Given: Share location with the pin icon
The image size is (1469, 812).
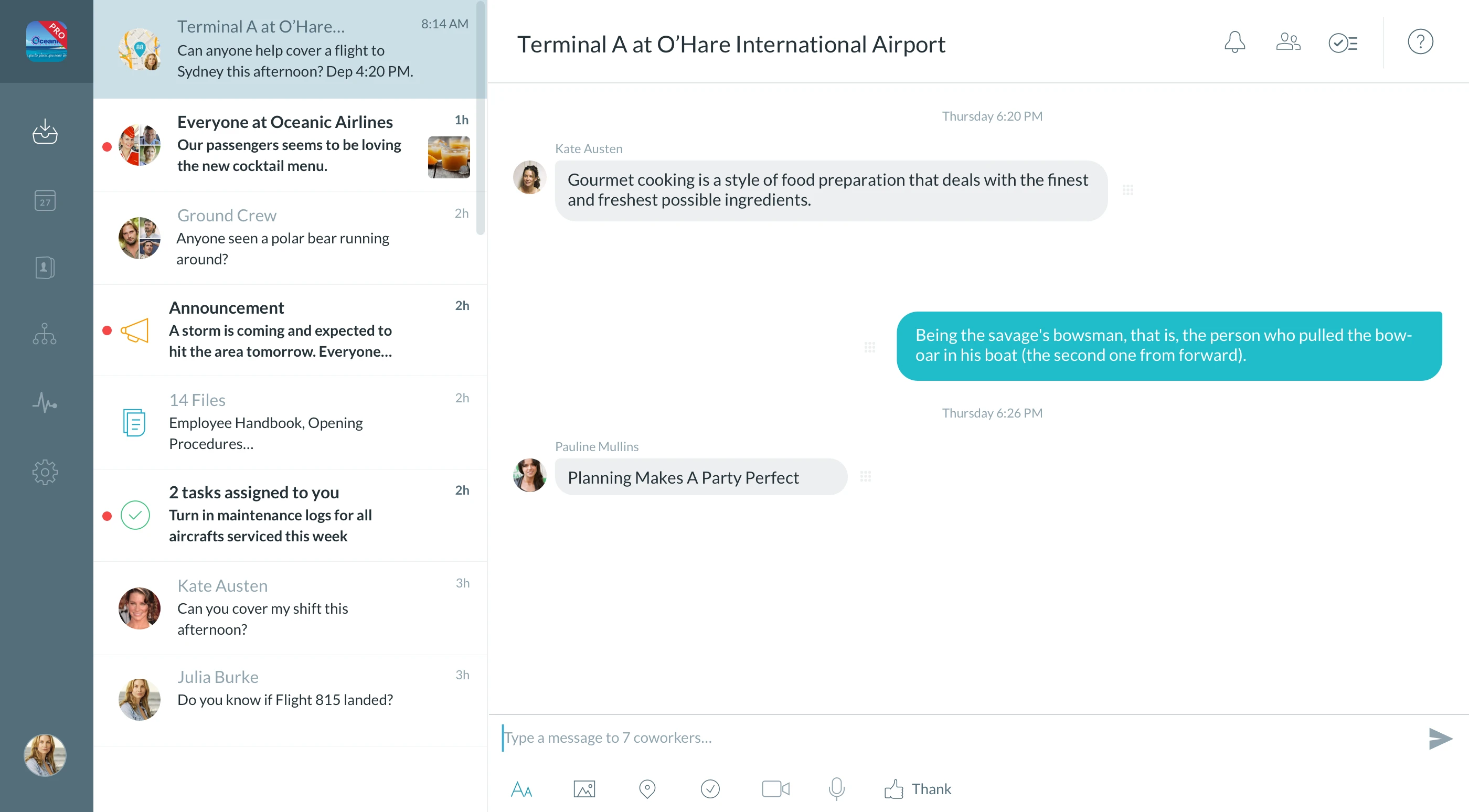Looking at the screenshot, I should [647, 789].
